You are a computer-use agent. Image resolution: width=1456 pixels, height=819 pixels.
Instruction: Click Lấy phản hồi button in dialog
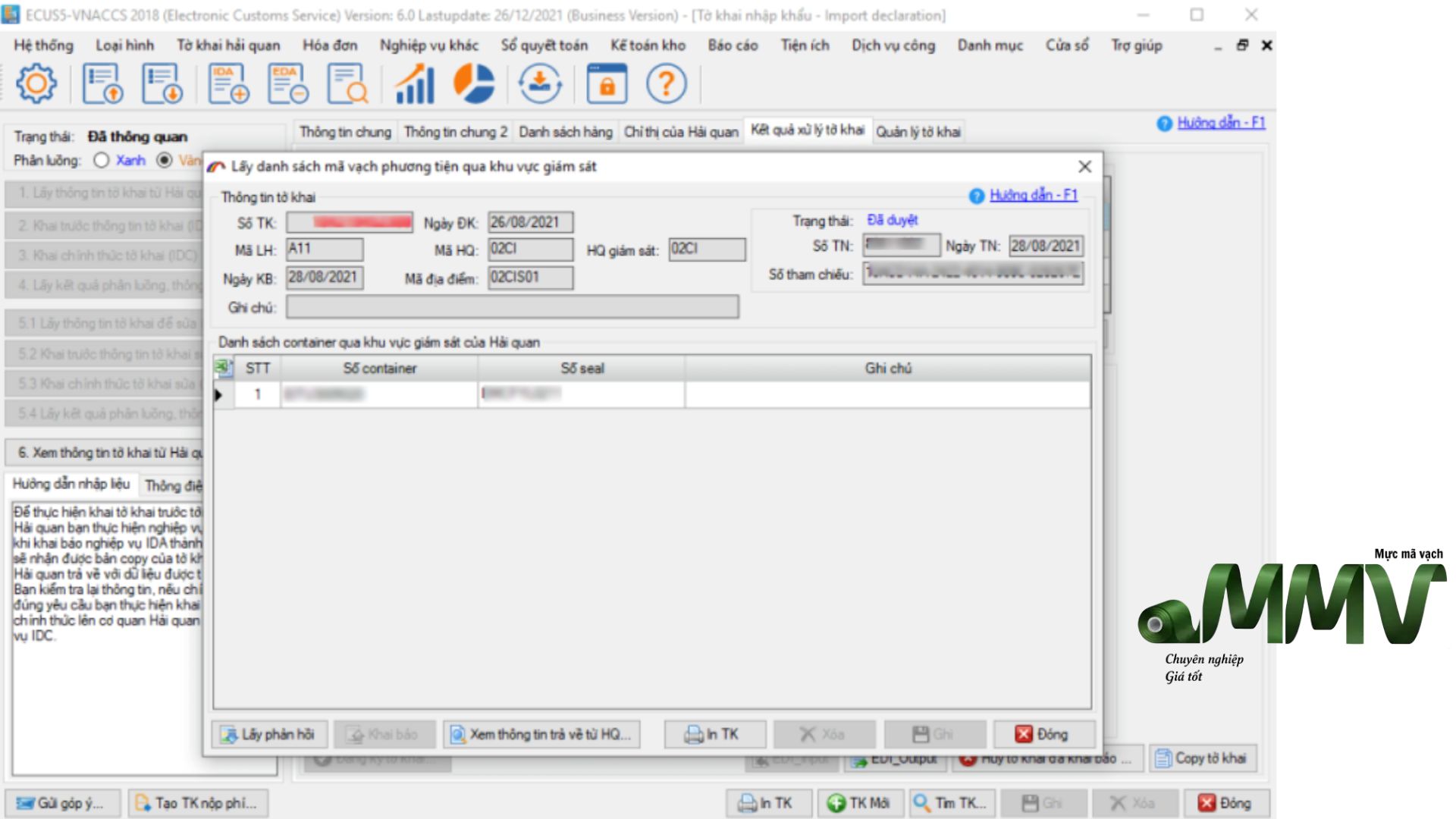[269, 734]
